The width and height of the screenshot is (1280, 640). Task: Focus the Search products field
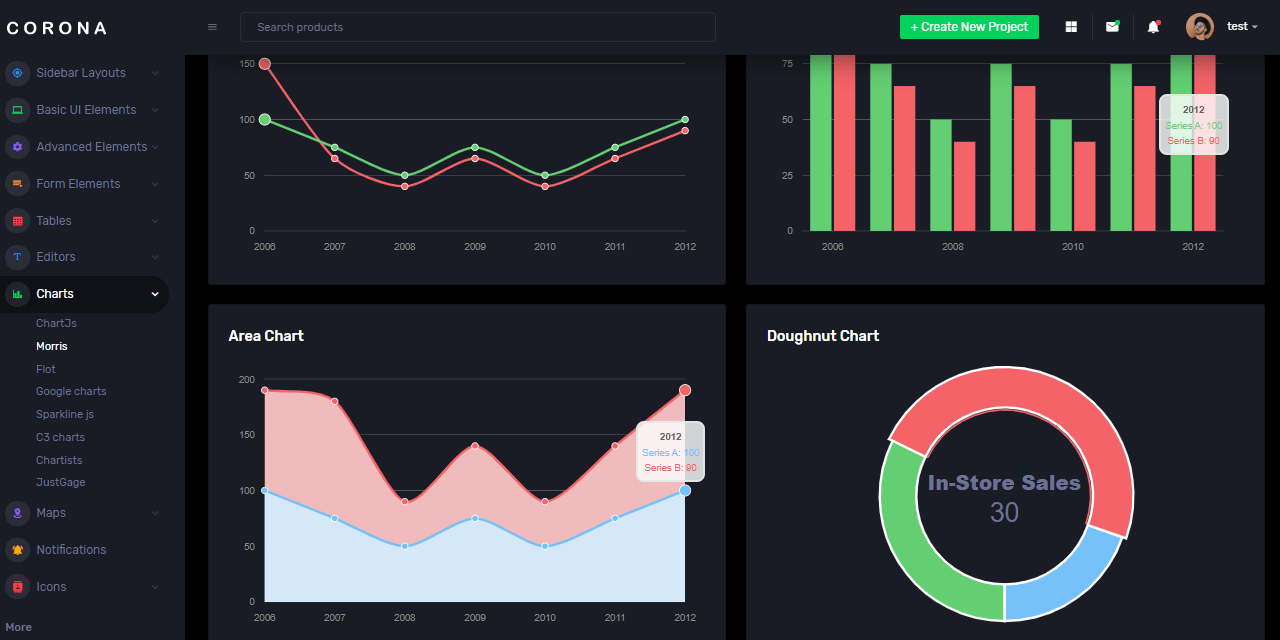(478, 27)
